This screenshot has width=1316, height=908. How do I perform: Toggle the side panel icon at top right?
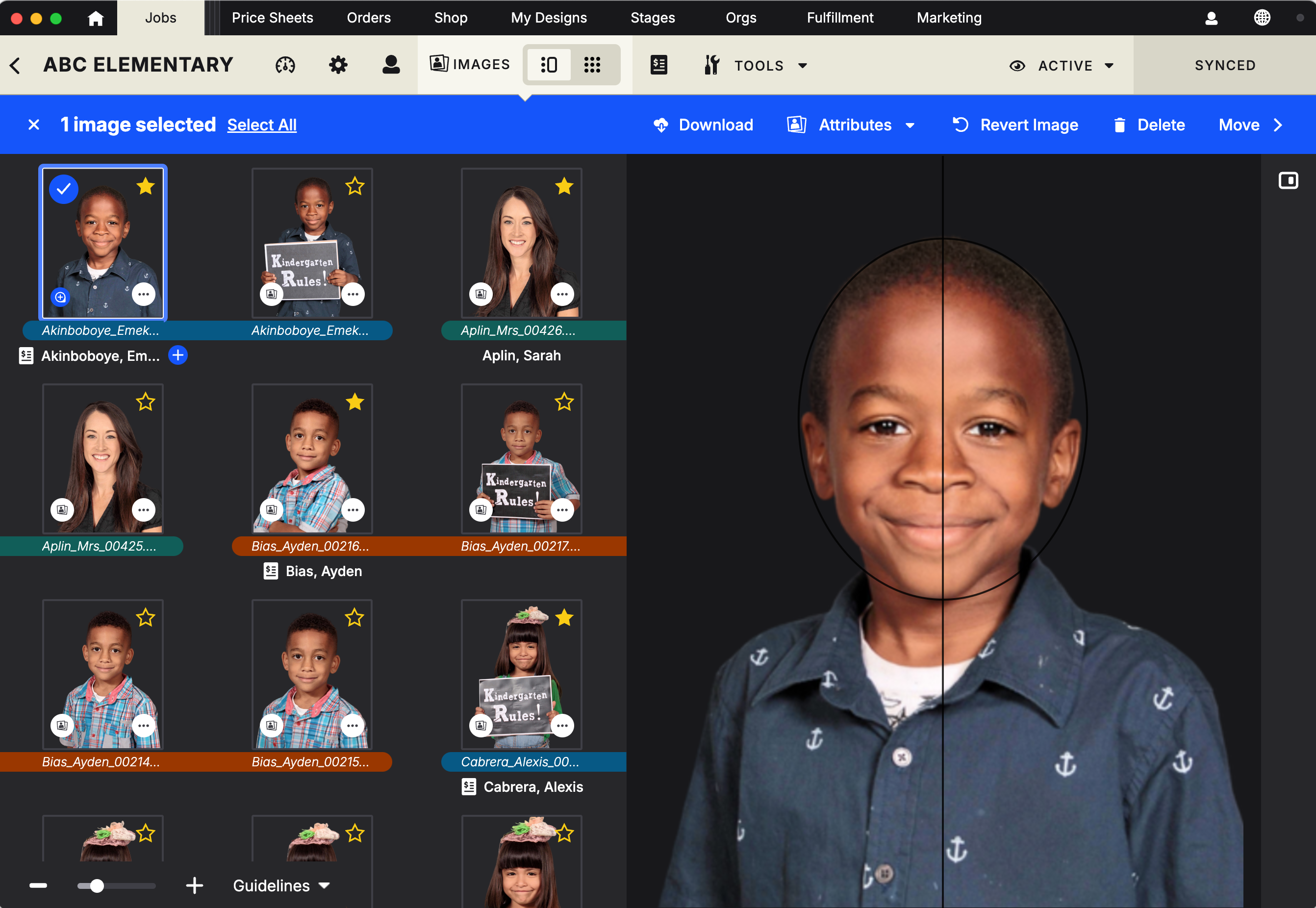[1288, 181]
